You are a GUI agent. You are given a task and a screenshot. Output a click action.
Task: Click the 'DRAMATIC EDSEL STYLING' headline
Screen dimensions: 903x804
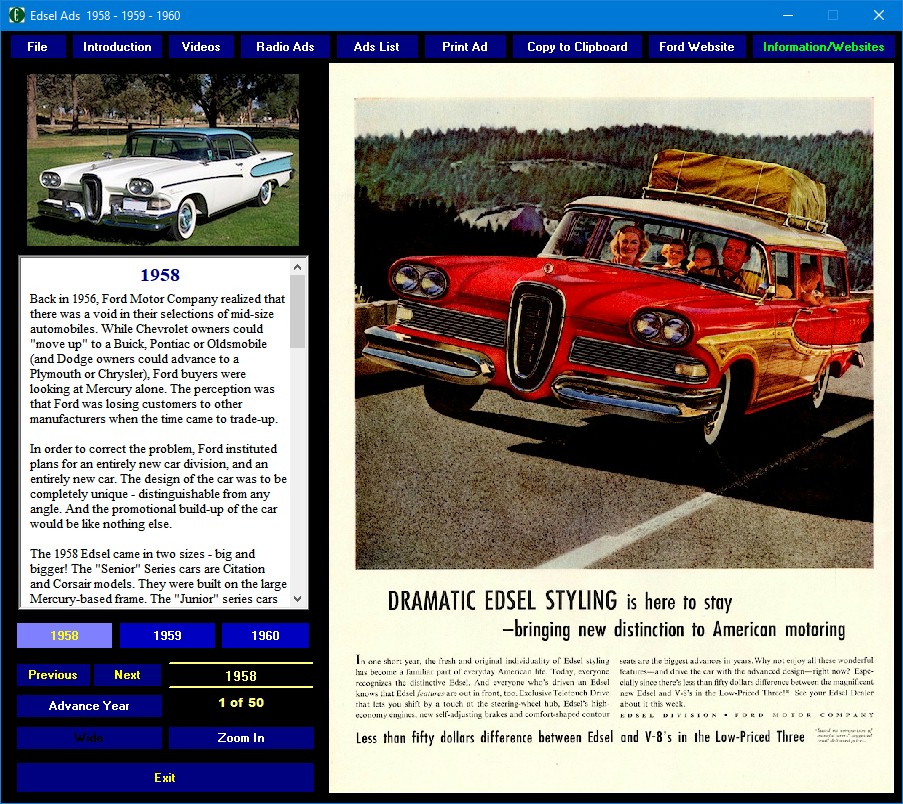click(x=502, y=601)
